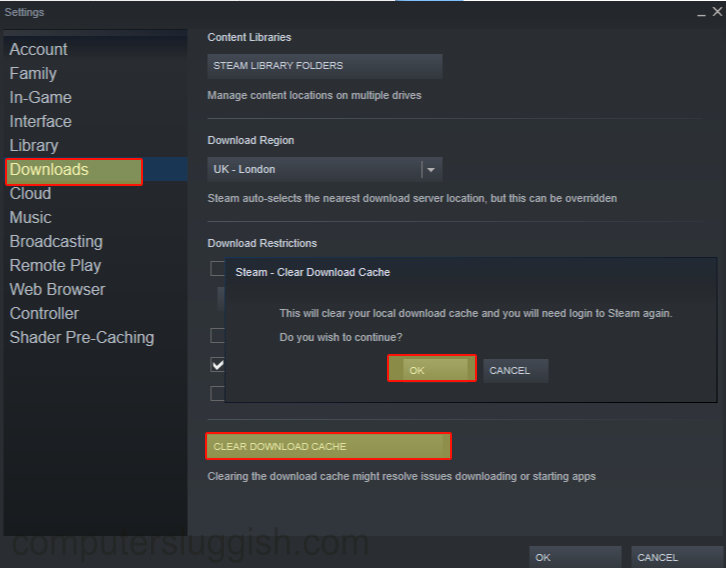Click the 'Download Region' heading
The height and width of the screenshot is (568, 726).
tap(250, 140)
